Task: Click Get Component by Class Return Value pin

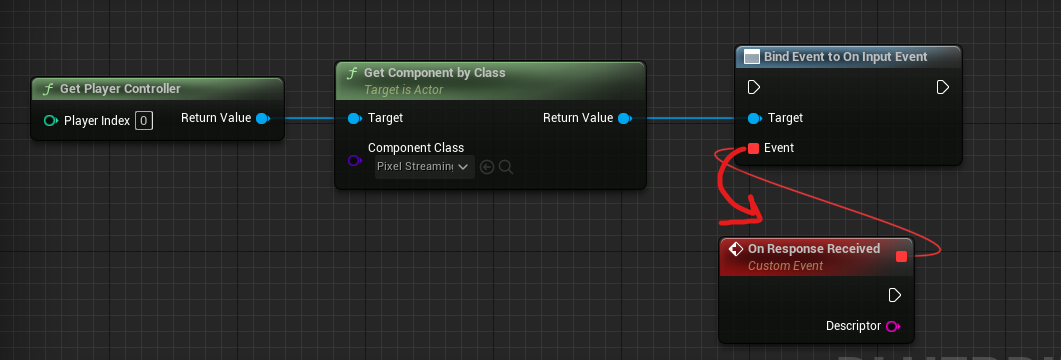Action: point(625,118)
